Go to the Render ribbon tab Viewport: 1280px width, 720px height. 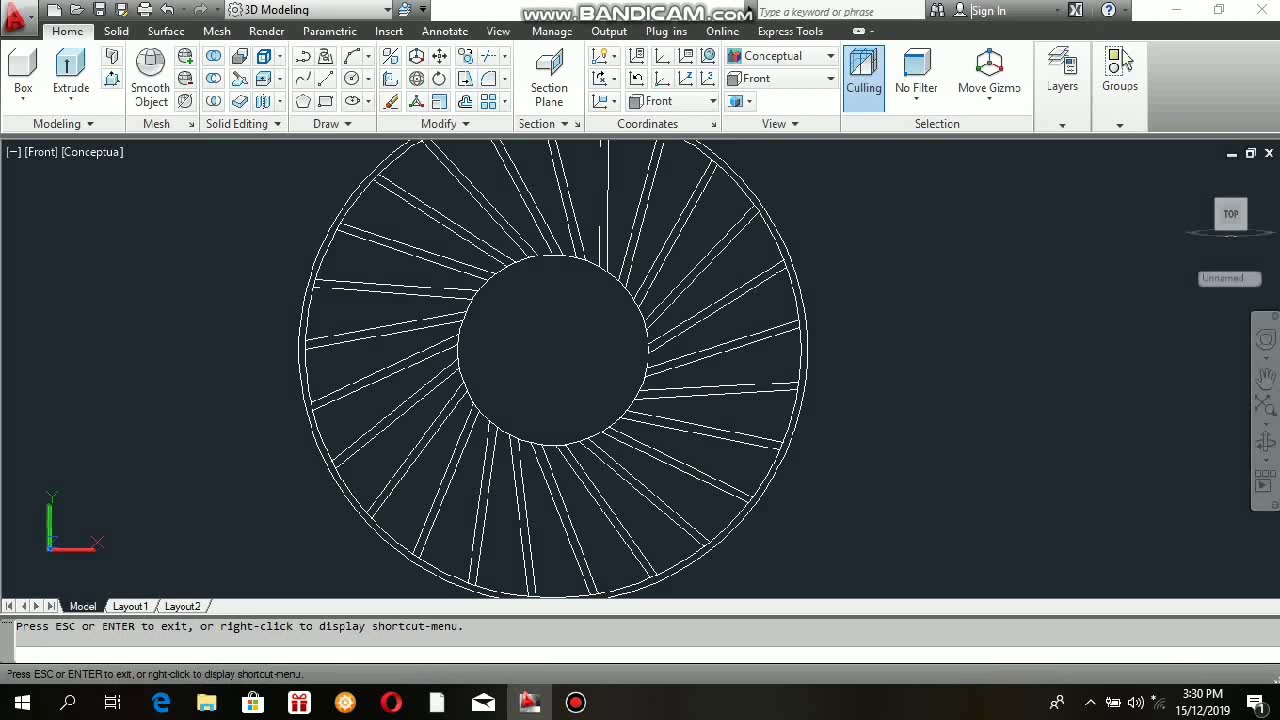266,31
